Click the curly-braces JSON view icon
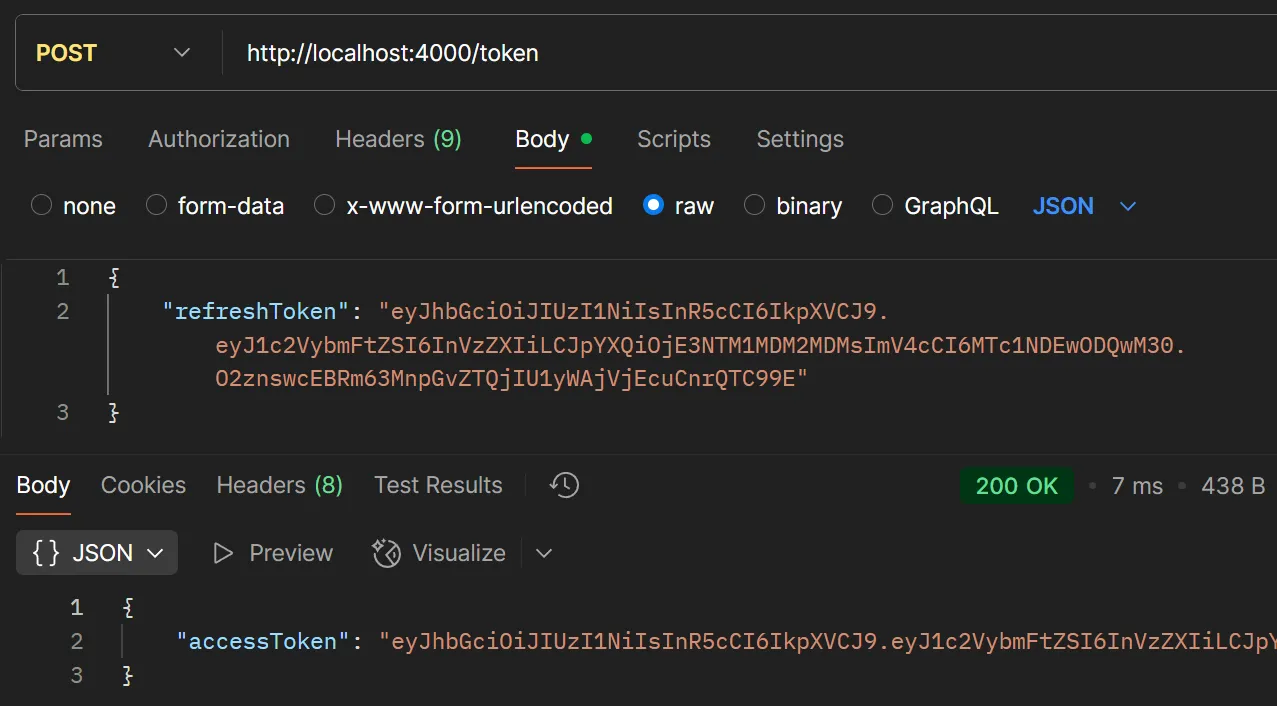The height and width of the screenshot is (706, 1277). tap(44, 552)
